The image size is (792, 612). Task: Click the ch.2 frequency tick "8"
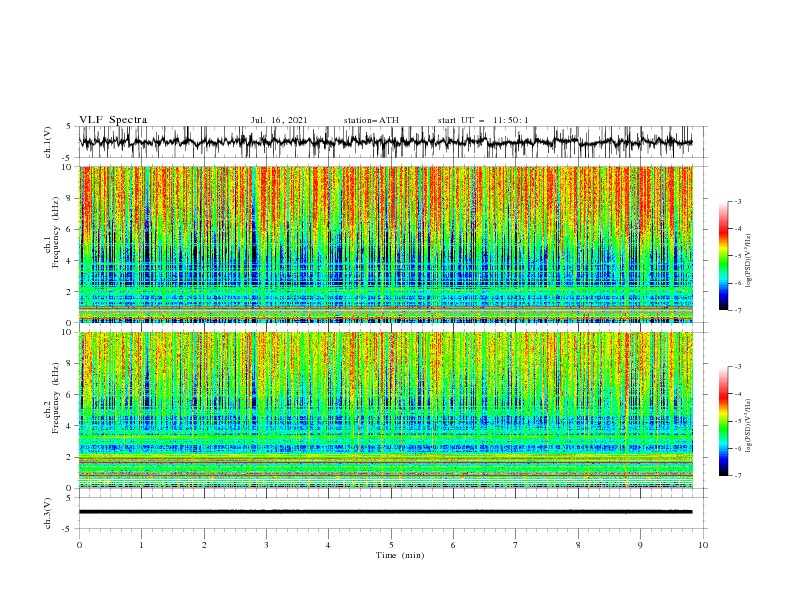pos(69,364)
